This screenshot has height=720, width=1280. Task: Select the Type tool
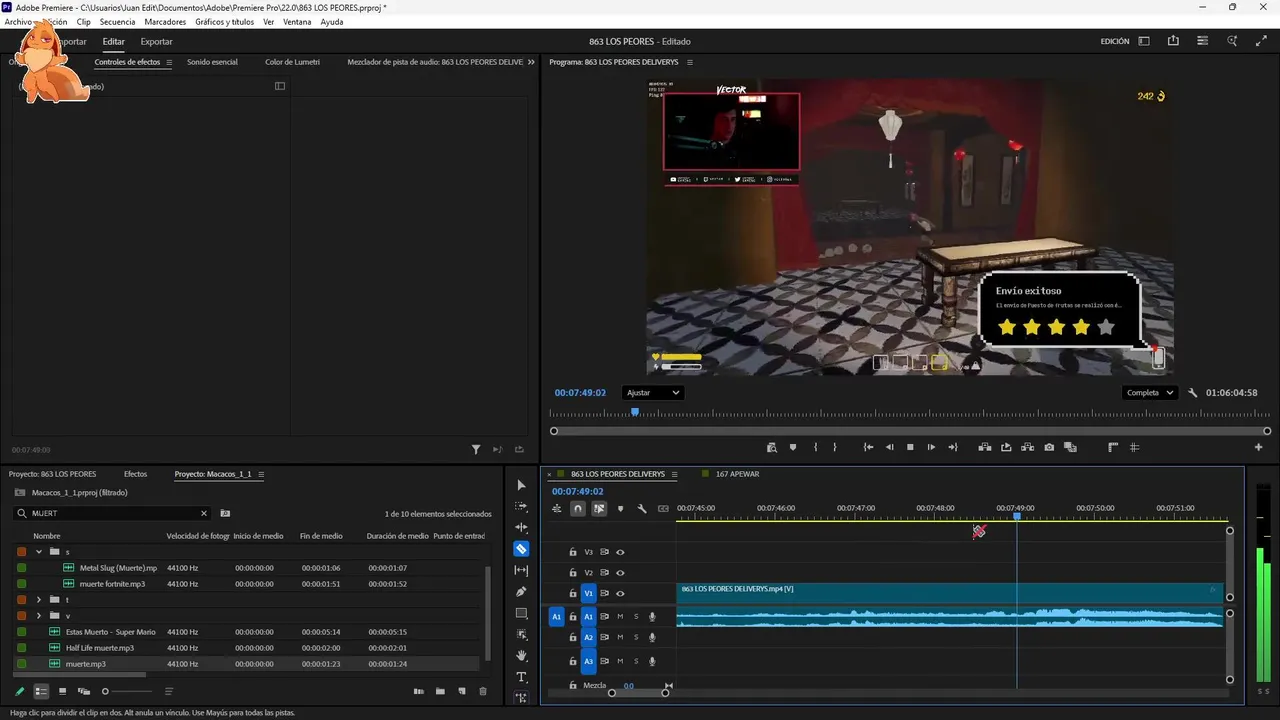click(x=521, y=677)
